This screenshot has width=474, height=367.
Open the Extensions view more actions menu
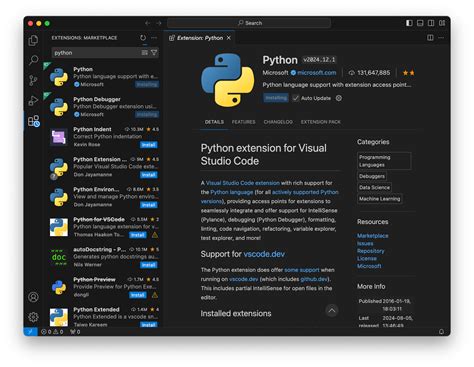(x=154, y=38)
